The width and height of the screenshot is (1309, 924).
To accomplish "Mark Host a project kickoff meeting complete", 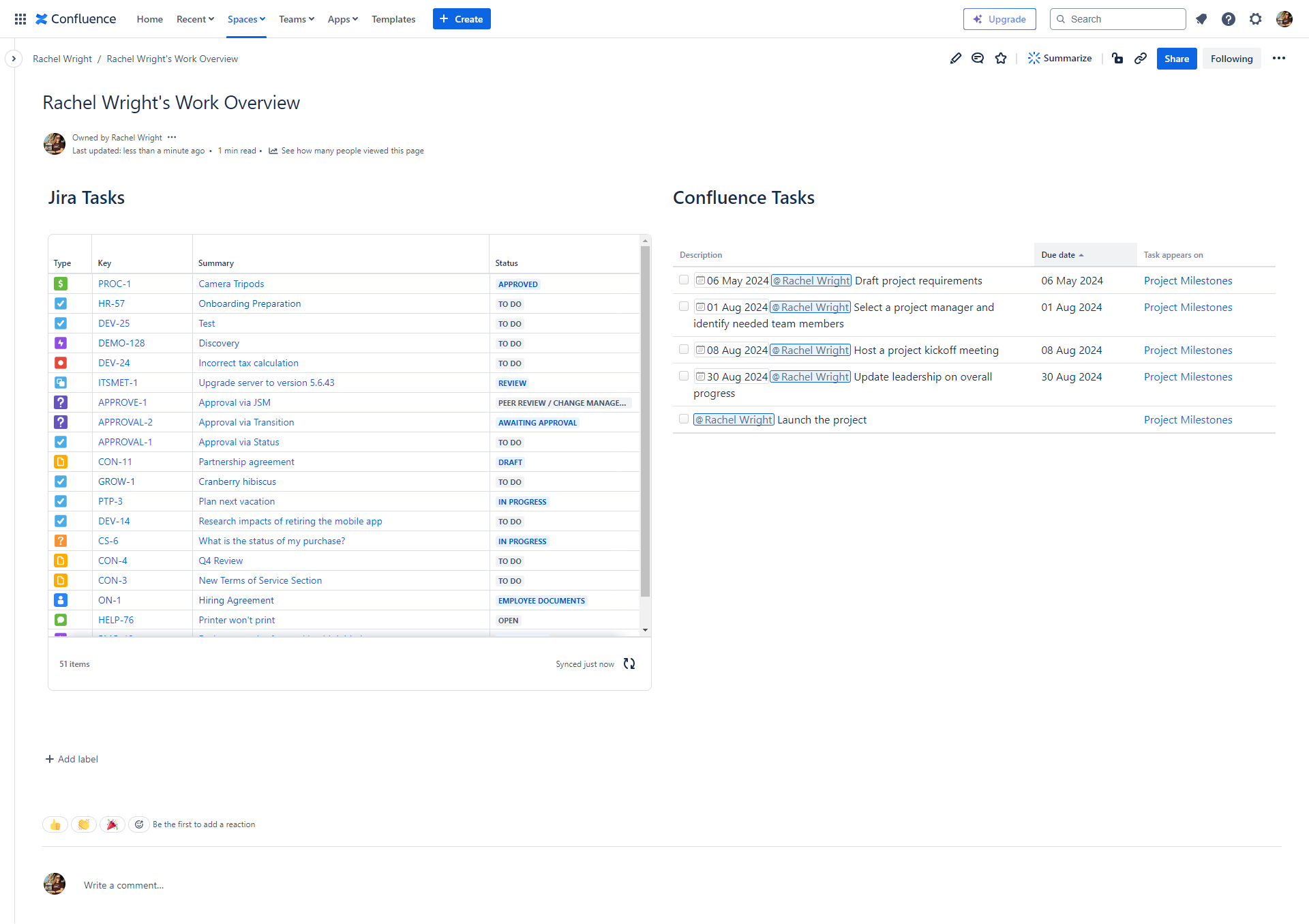I will [x=683, y=349].
